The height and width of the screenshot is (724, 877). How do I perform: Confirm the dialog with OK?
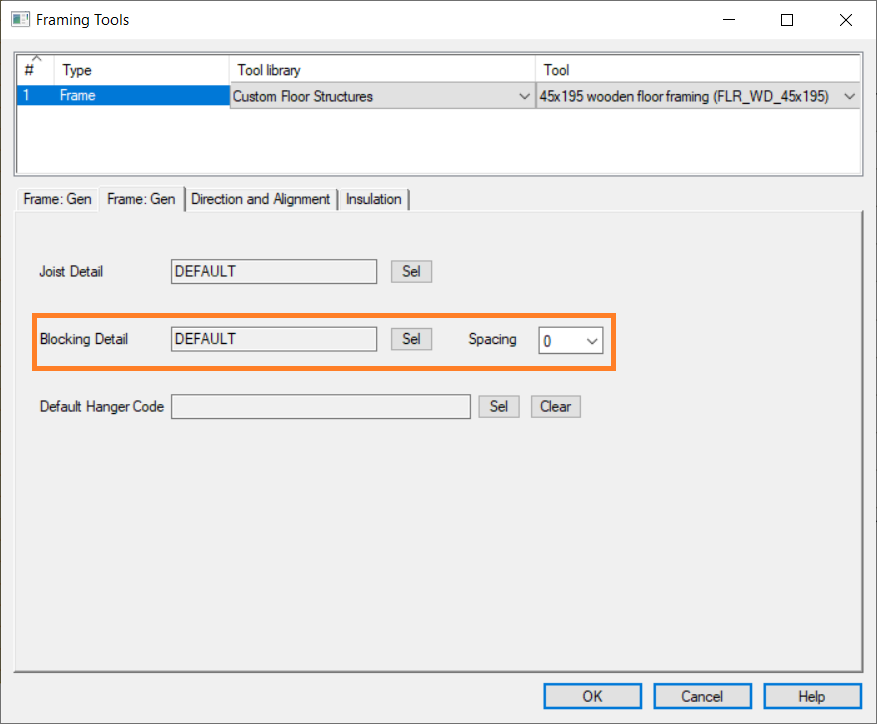592,696
